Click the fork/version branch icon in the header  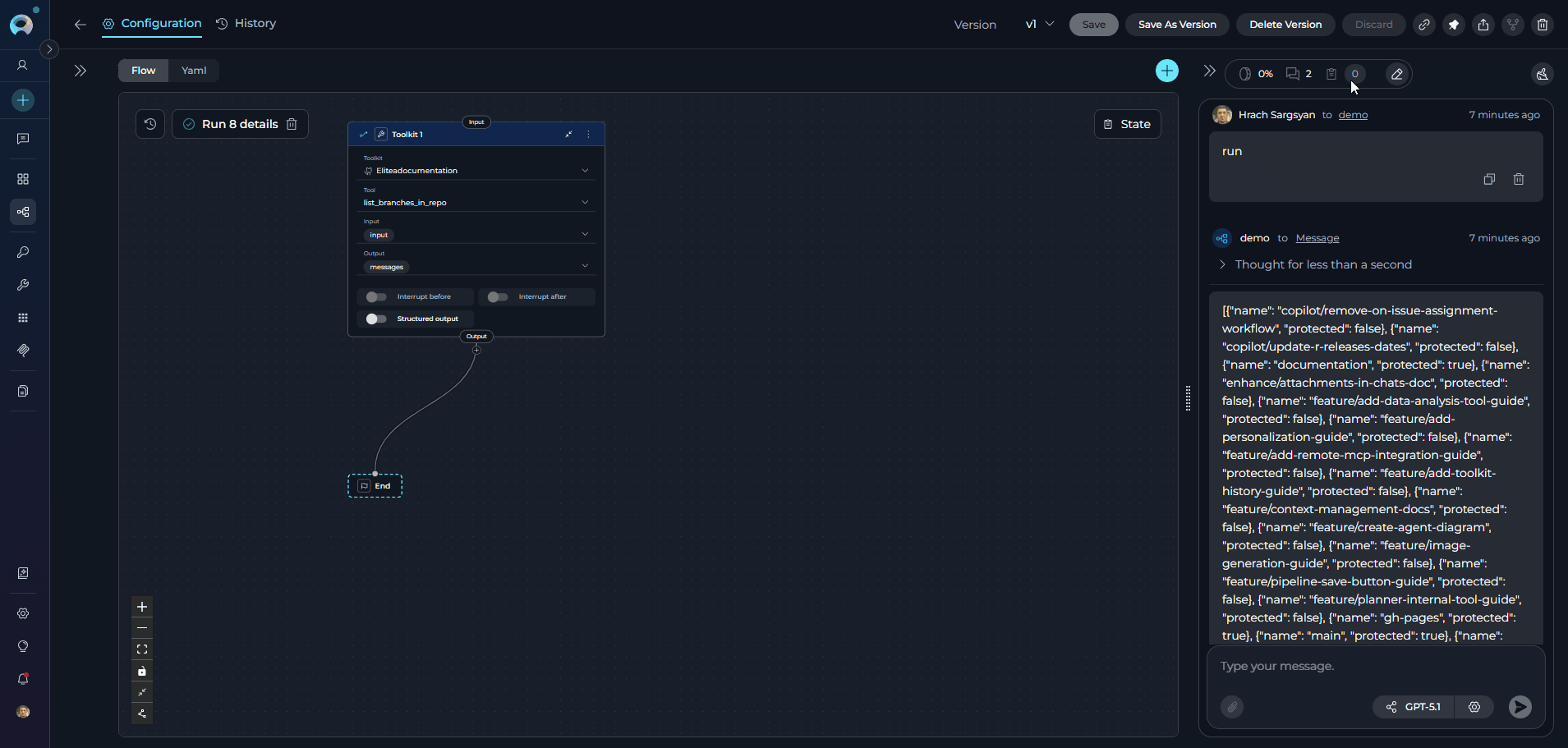(x=1512, y=25)
